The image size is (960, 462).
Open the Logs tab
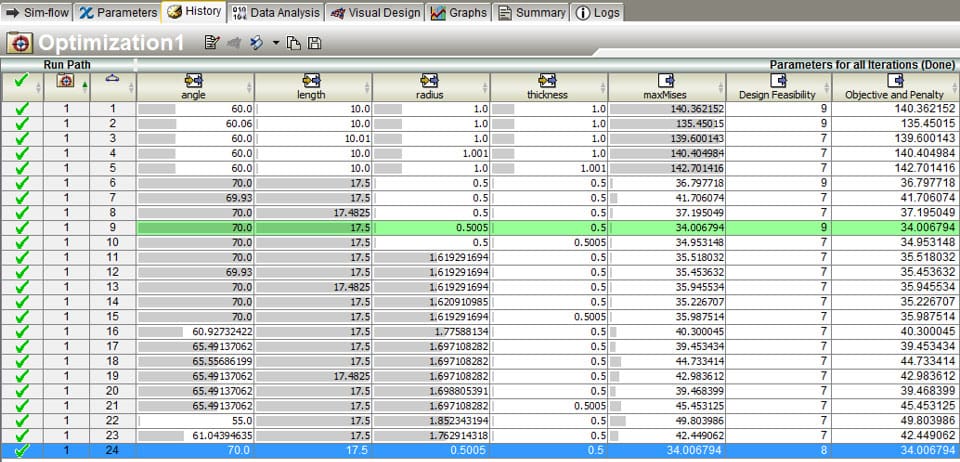(598, 12)
